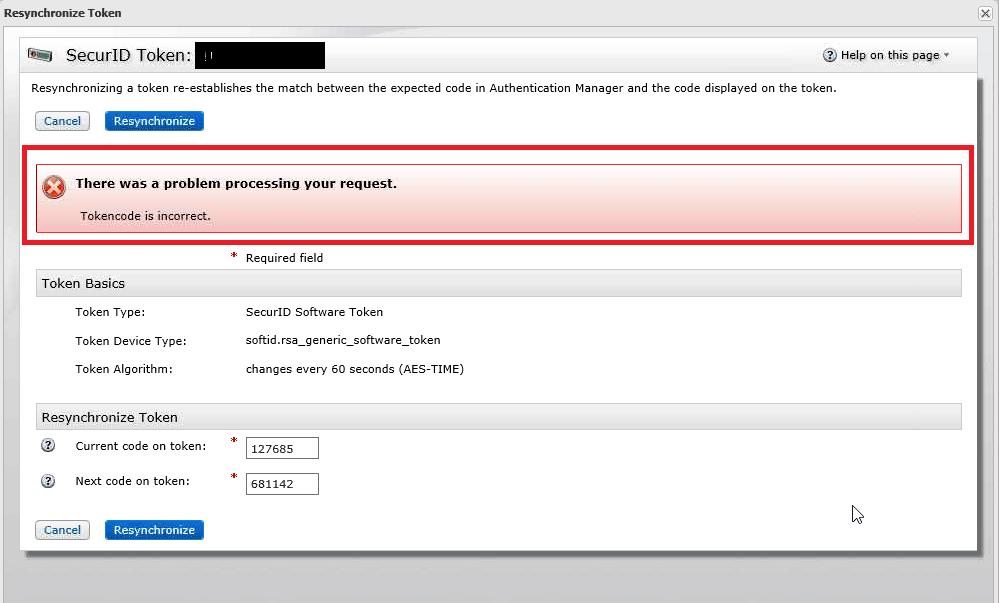Click the redacted SecurID token serial number
The width and height of the screenshot is (999, 603).
click(x=259, y=55)
